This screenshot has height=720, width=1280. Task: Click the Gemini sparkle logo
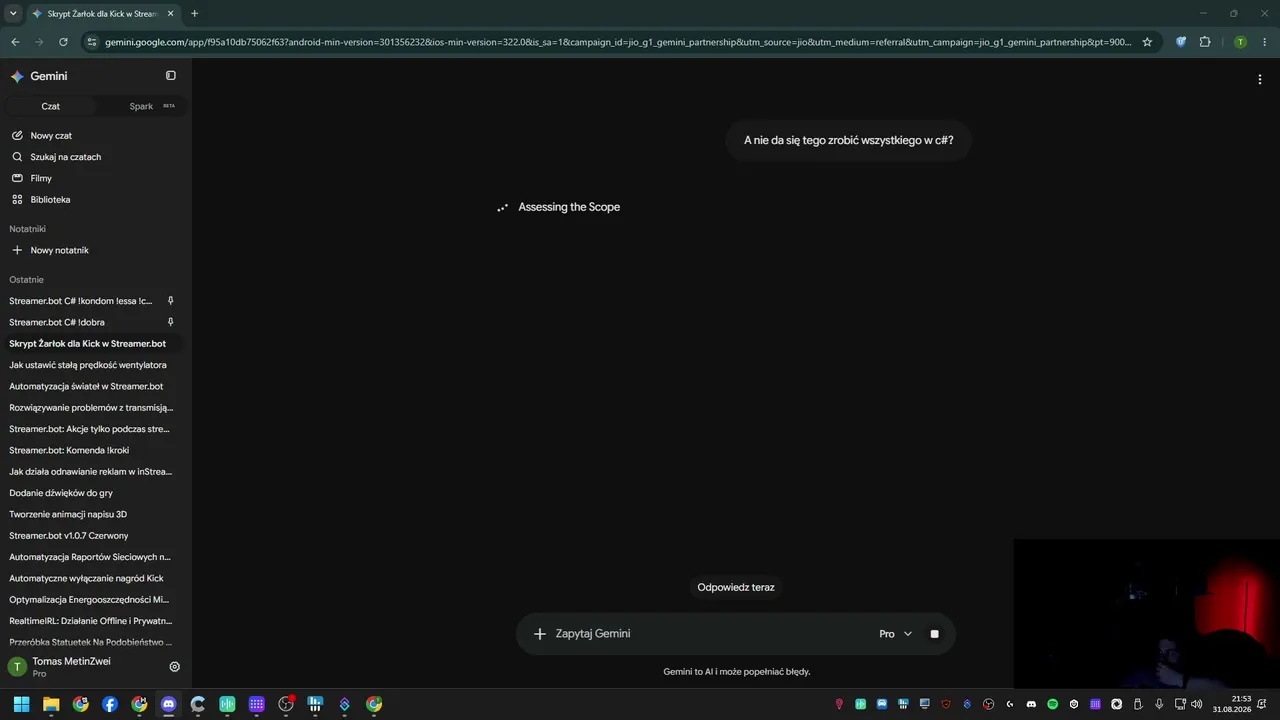point(17,76)
